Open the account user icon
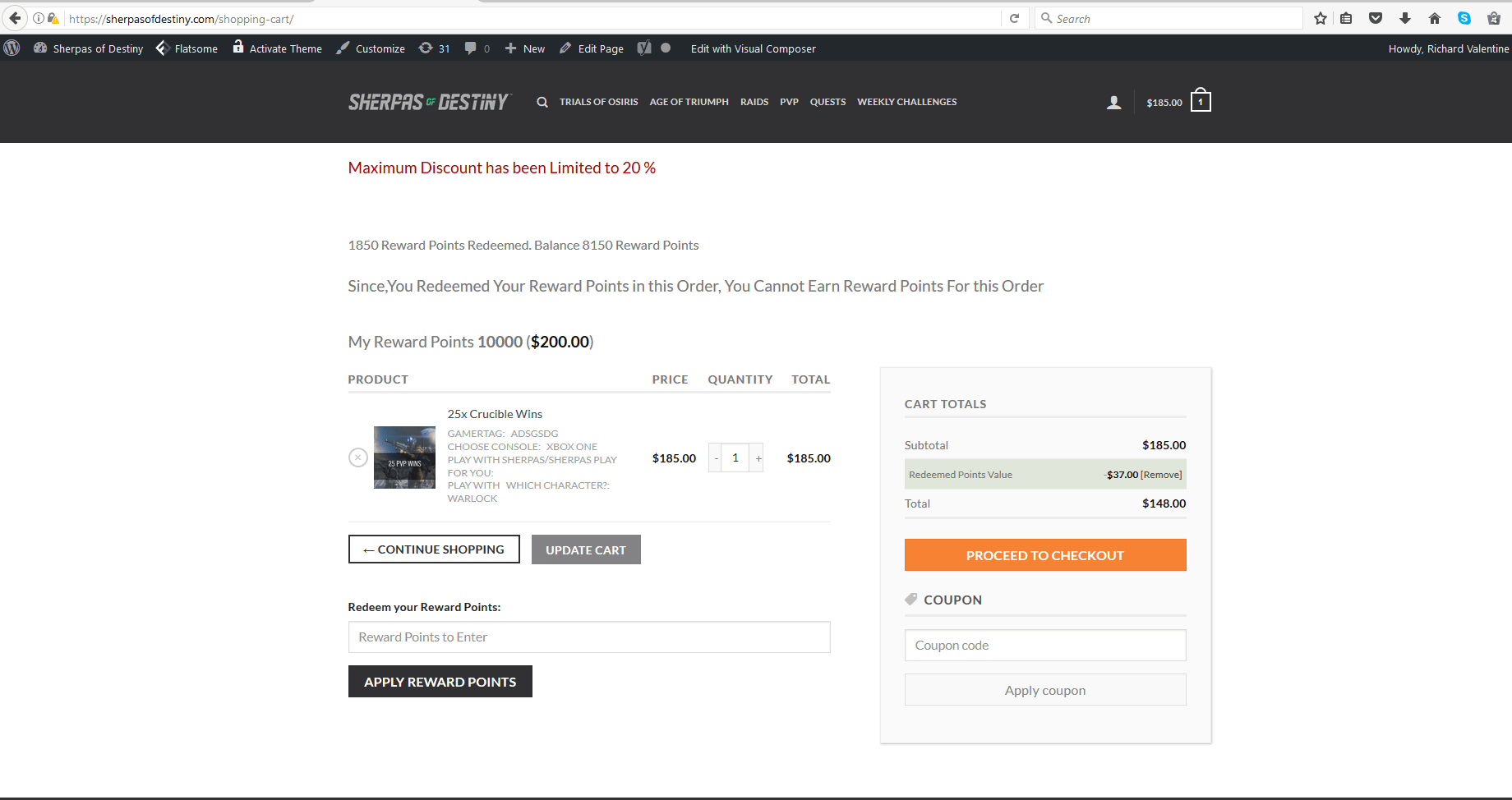1512x800 pixels. [x=1114, y=102]
